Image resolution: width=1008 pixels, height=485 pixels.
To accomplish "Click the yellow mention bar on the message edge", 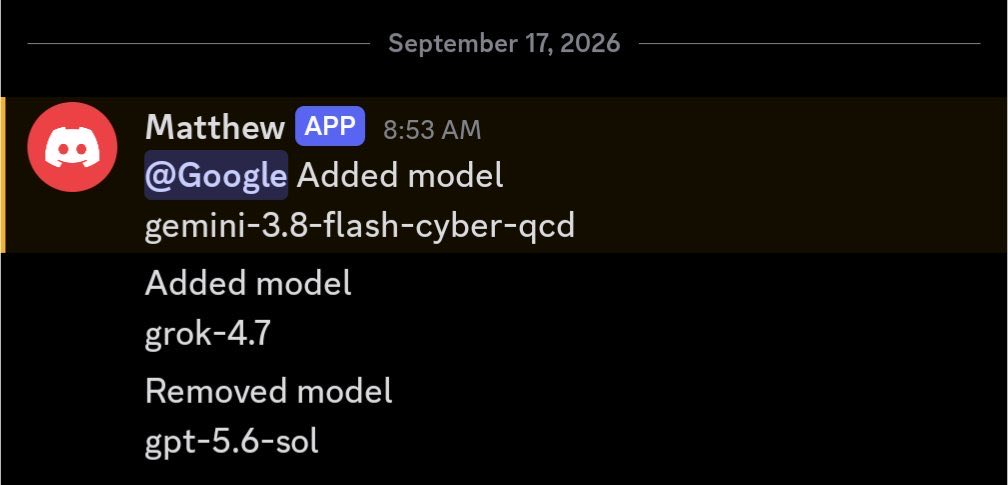I will tap(3, 175).
